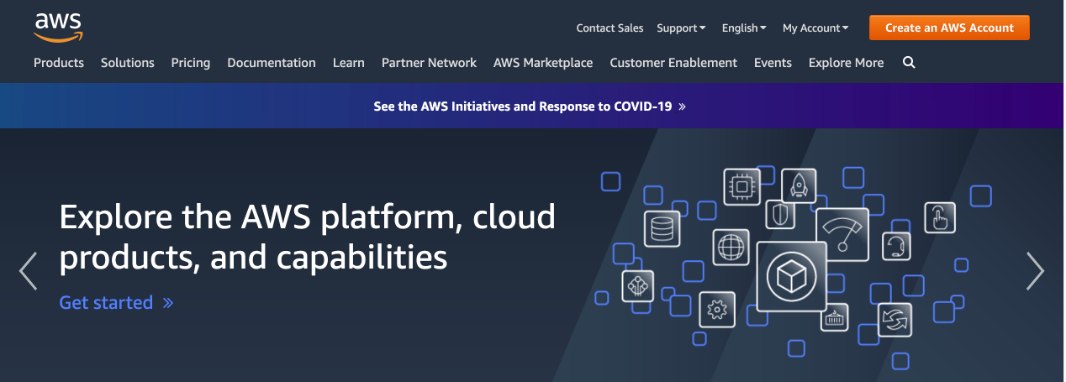Click Create an AWS Account button
This screenshot has height=382, width=1066.
pyautogui.click(x=949, y=28)
